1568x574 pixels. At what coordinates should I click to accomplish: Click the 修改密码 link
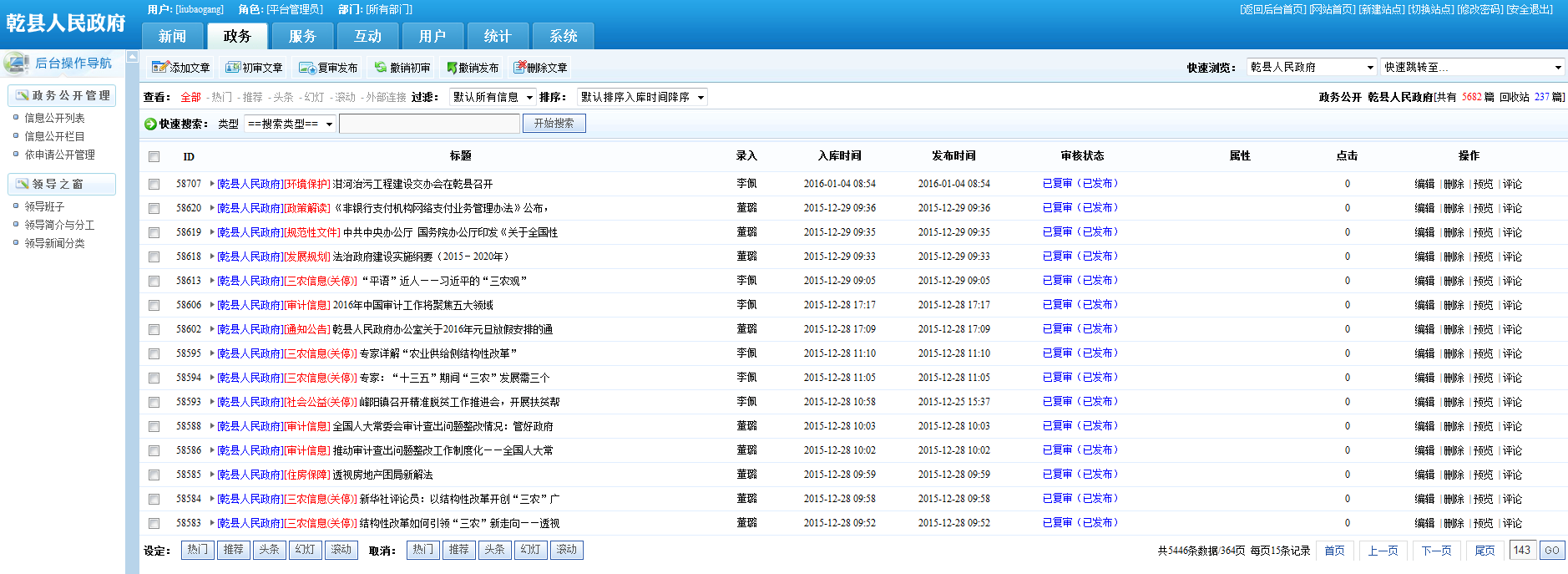click(1480, 9)
